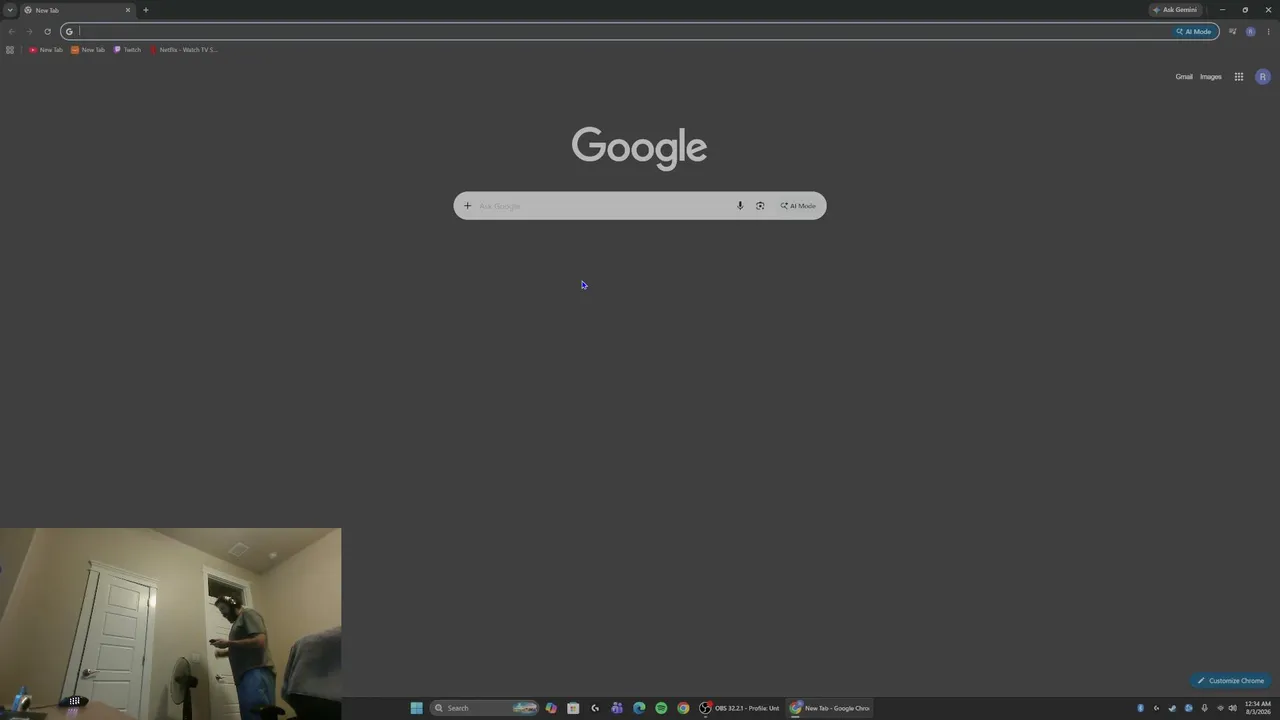Go back using the back arrow
Image resolution: width=1280 pixels, height=720 pixels.
coord(12,31)
